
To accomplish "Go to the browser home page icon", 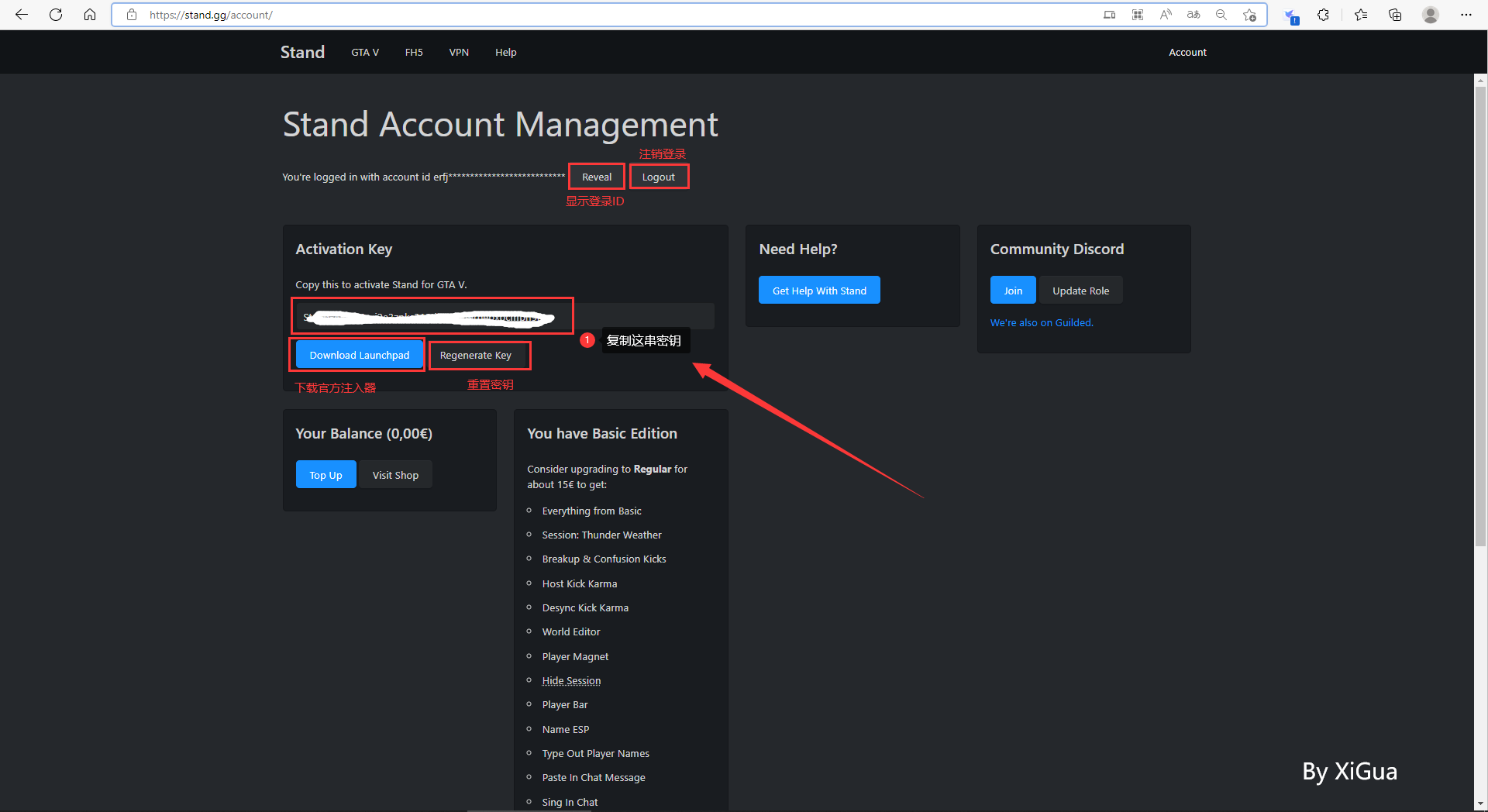I will (90, 15).
